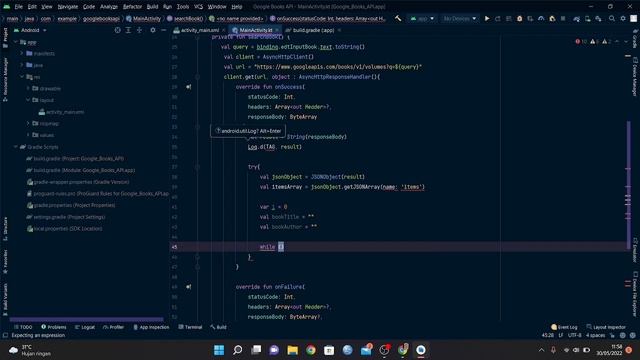640x360 pixels.
Task: Click Expand All icon in Project panel
Action: 128,30
